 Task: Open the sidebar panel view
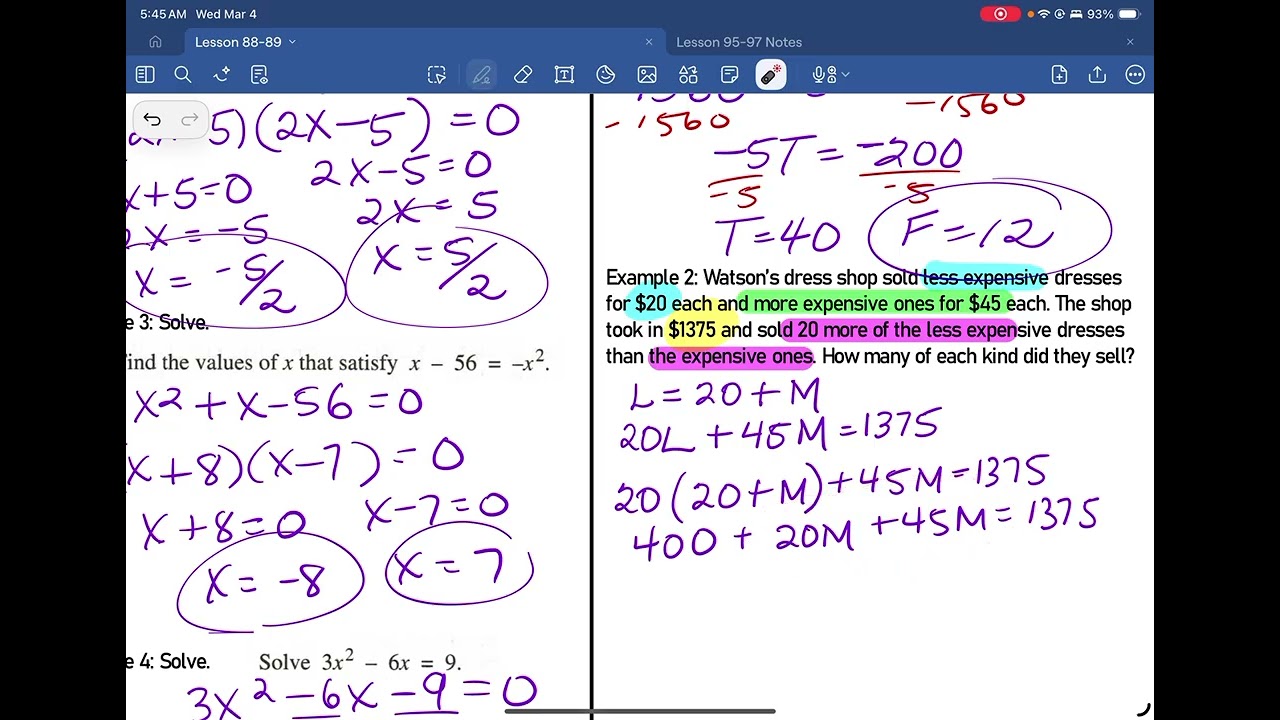tap(145, 75)
